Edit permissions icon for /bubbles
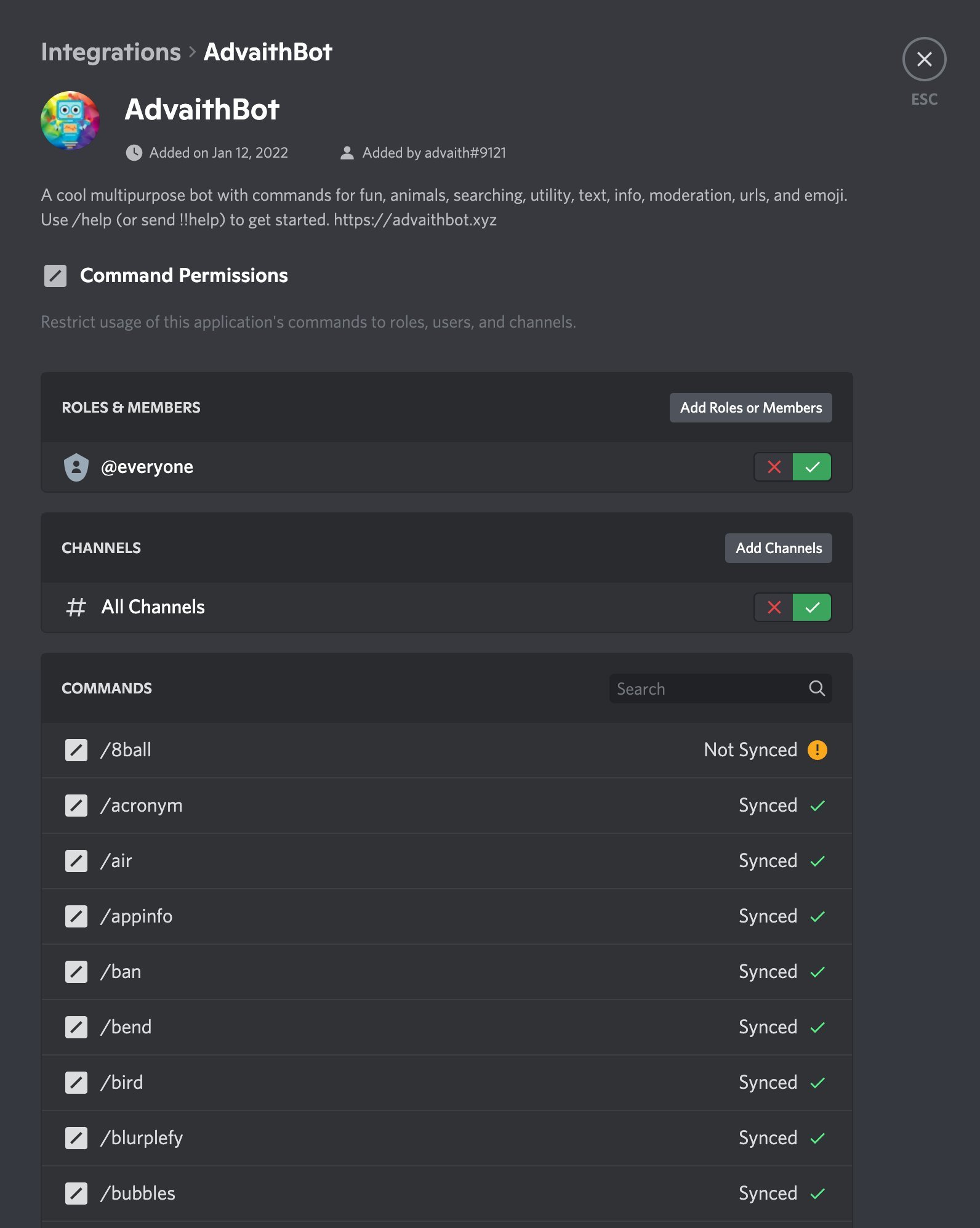 (76, 1194)
